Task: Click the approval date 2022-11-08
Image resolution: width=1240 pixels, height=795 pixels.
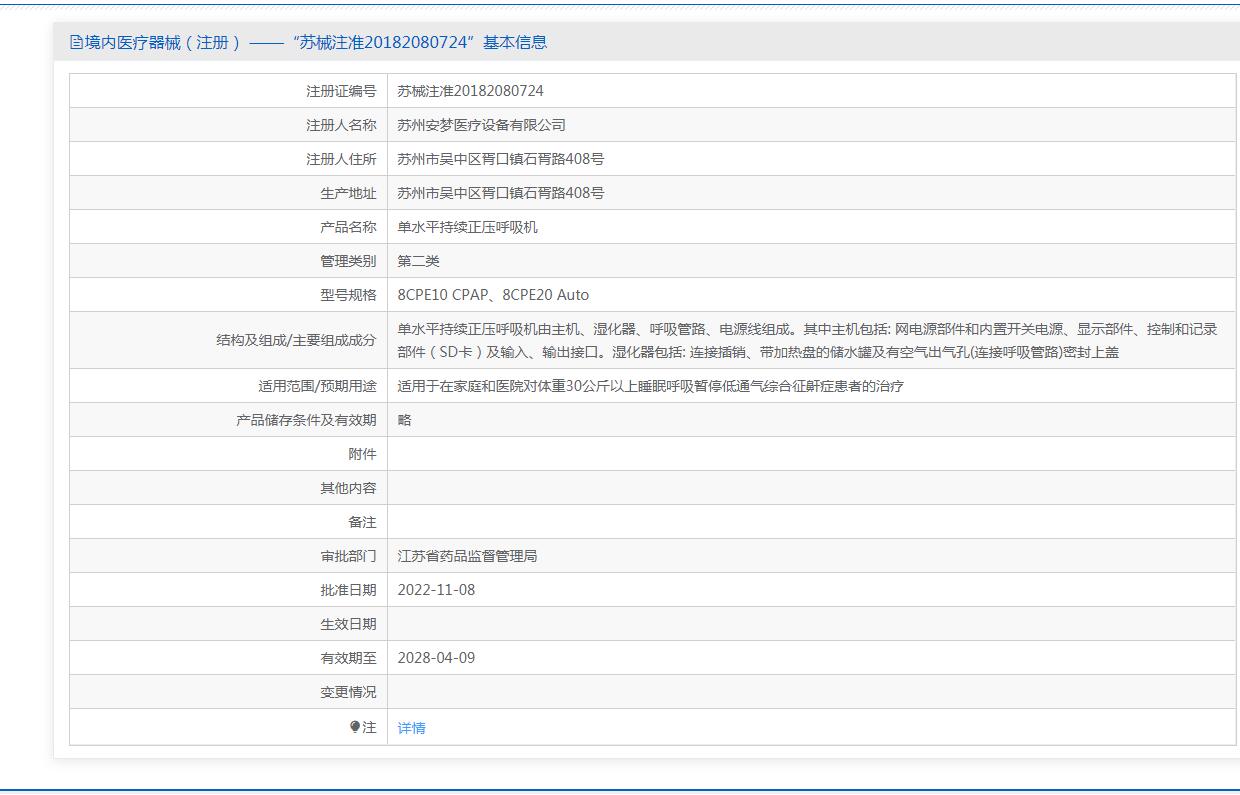Action: point(436,590)
